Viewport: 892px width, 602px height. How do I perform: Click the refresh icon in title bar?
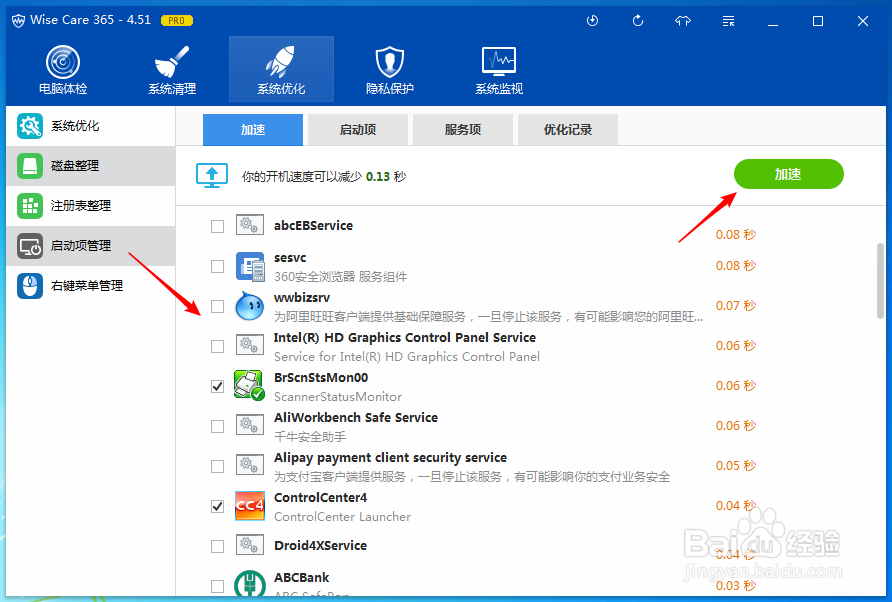pos(638,21)
